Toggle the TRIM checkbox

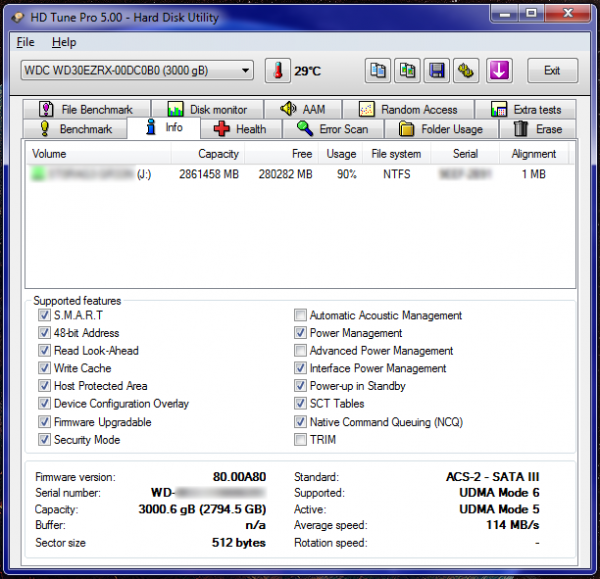300,440
